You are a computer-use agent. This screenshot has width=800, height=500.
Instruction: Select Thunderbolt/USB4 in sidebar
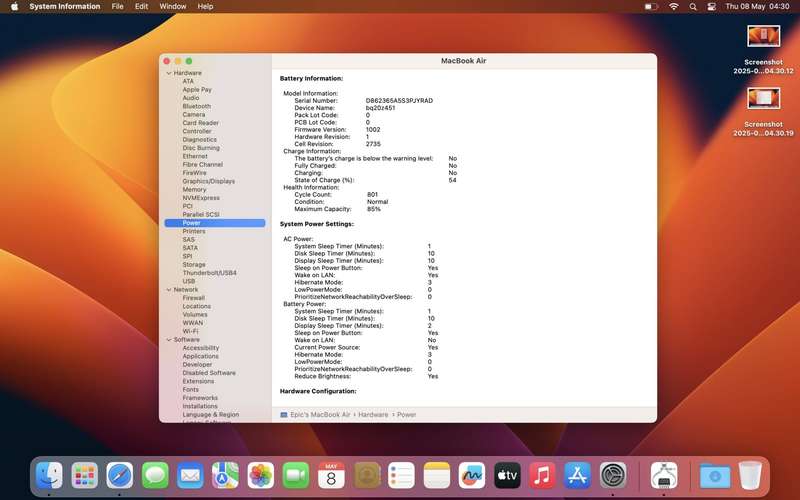click(210, 273)
